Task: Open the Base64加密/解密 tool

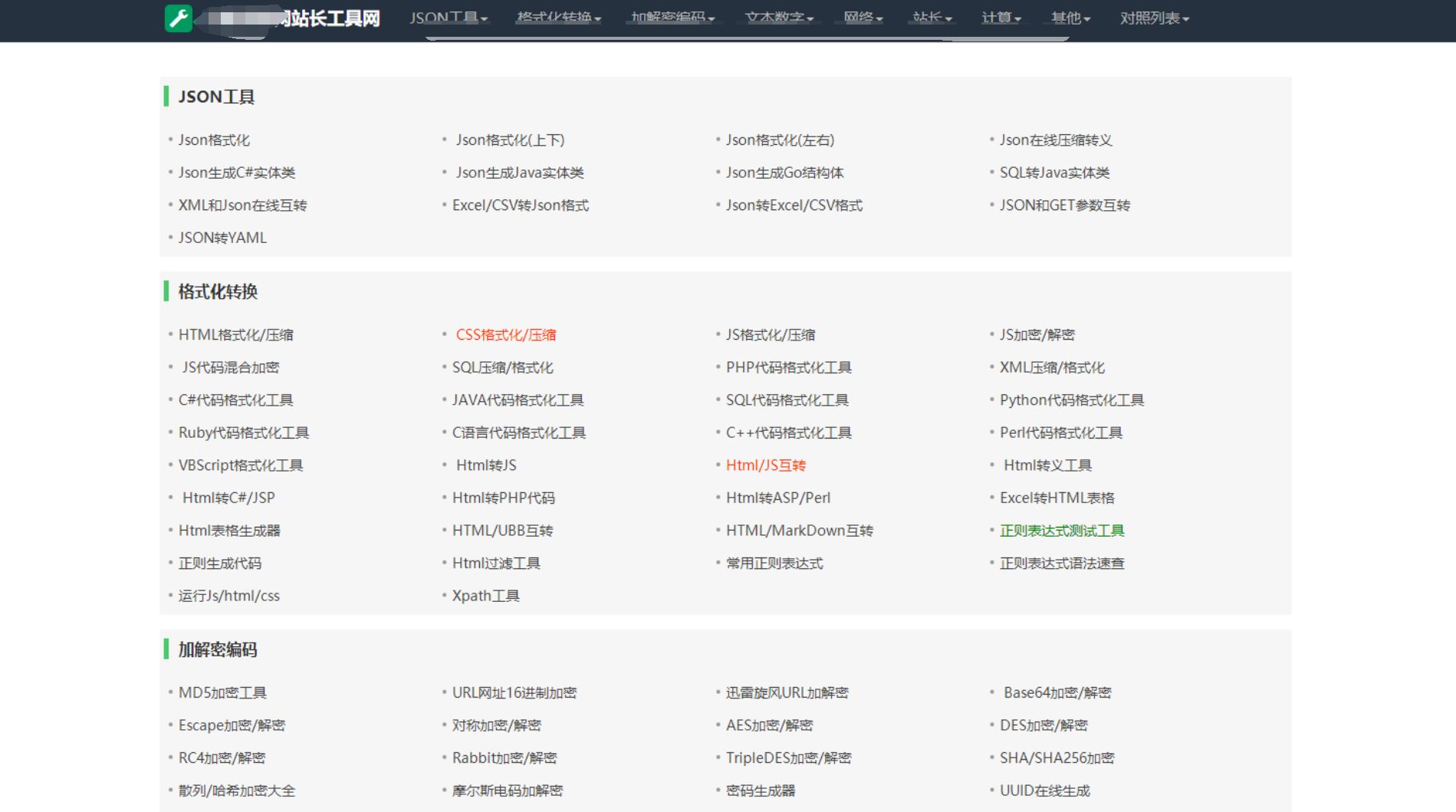Action: tap(1060, 692)
